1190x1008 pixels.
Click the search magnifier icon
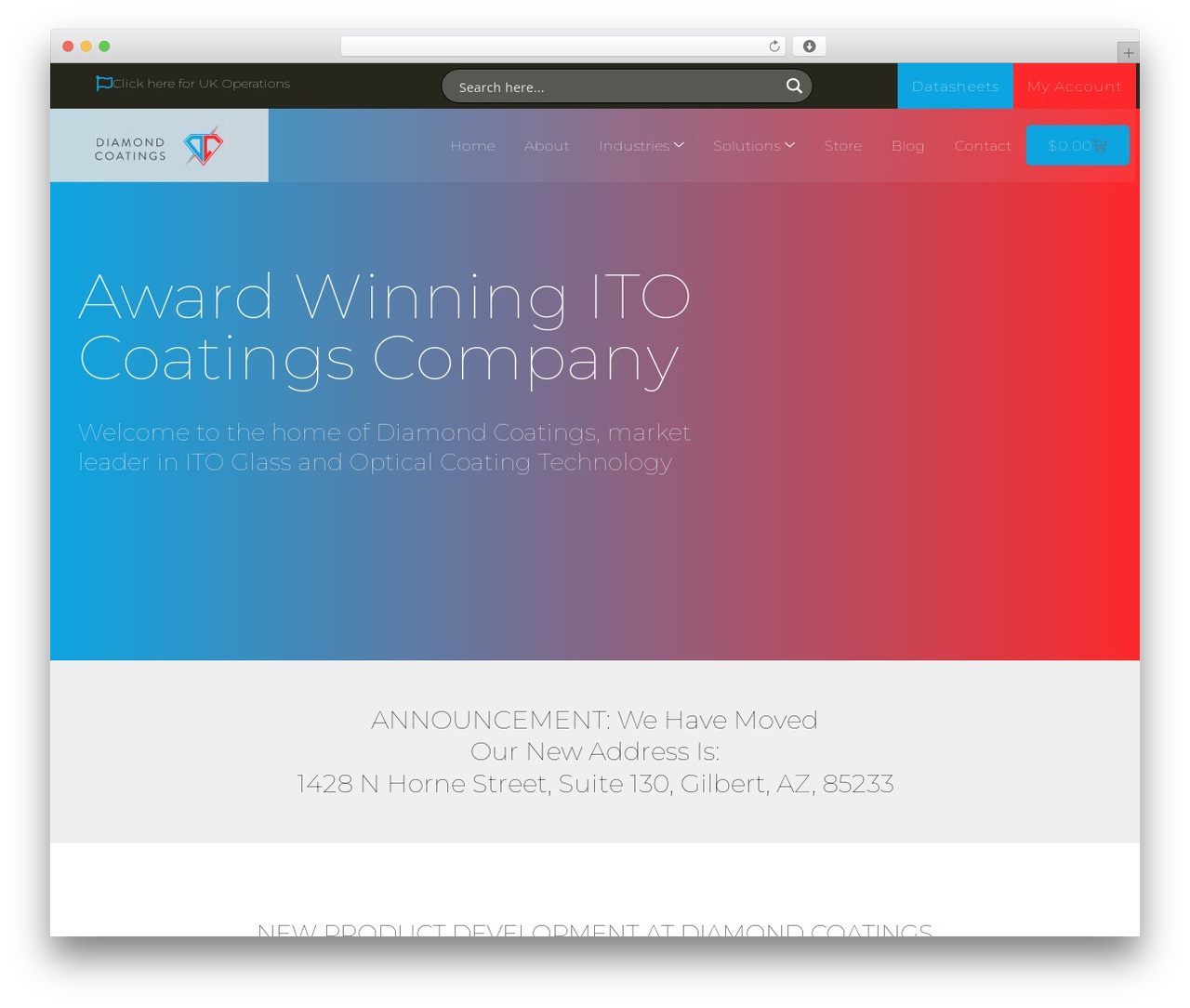click(x=794, y=86)
